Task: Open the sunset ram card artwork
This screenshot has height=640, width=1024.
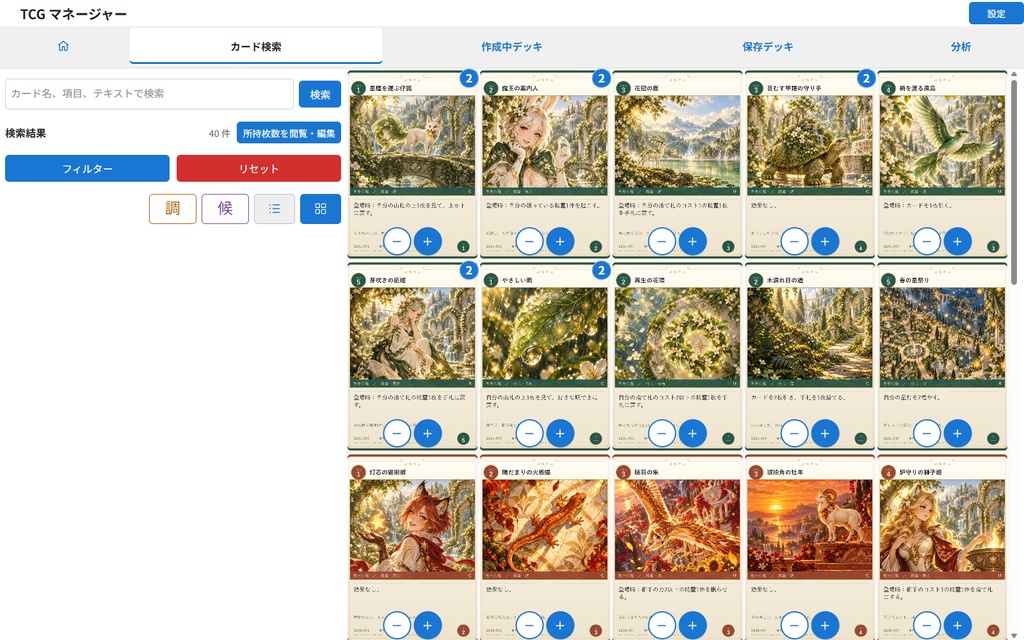Action: 810,526
